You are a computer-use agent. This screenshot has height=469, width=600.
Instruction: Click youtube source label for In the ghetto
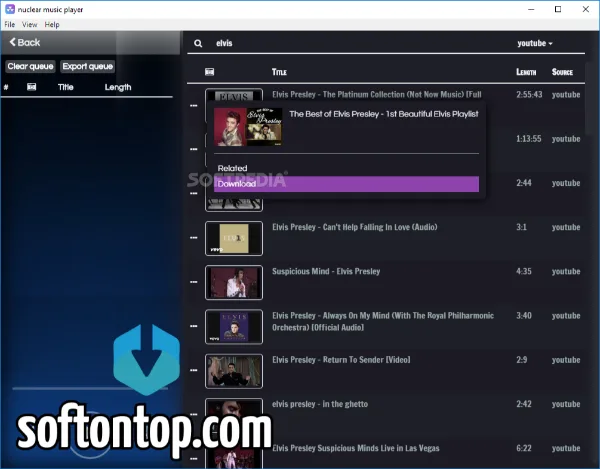[x=566, y=404]
